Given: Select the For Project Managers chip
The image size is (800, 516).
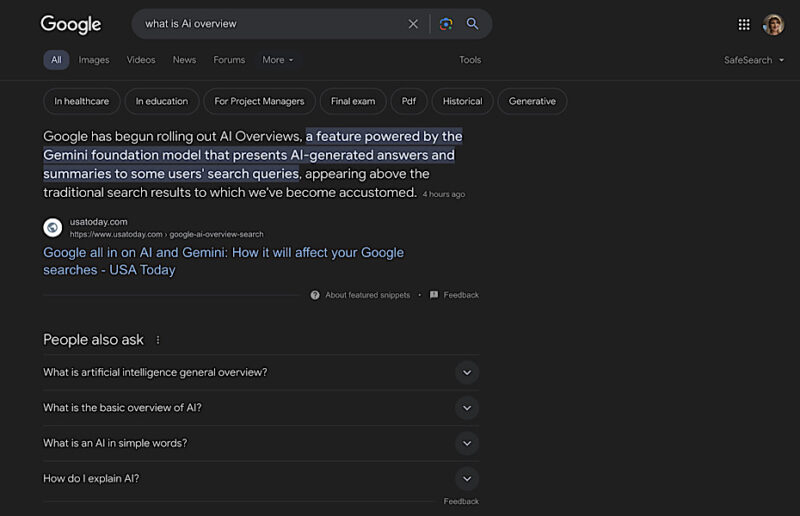Looking at the screenshot, I should [259, 101].
